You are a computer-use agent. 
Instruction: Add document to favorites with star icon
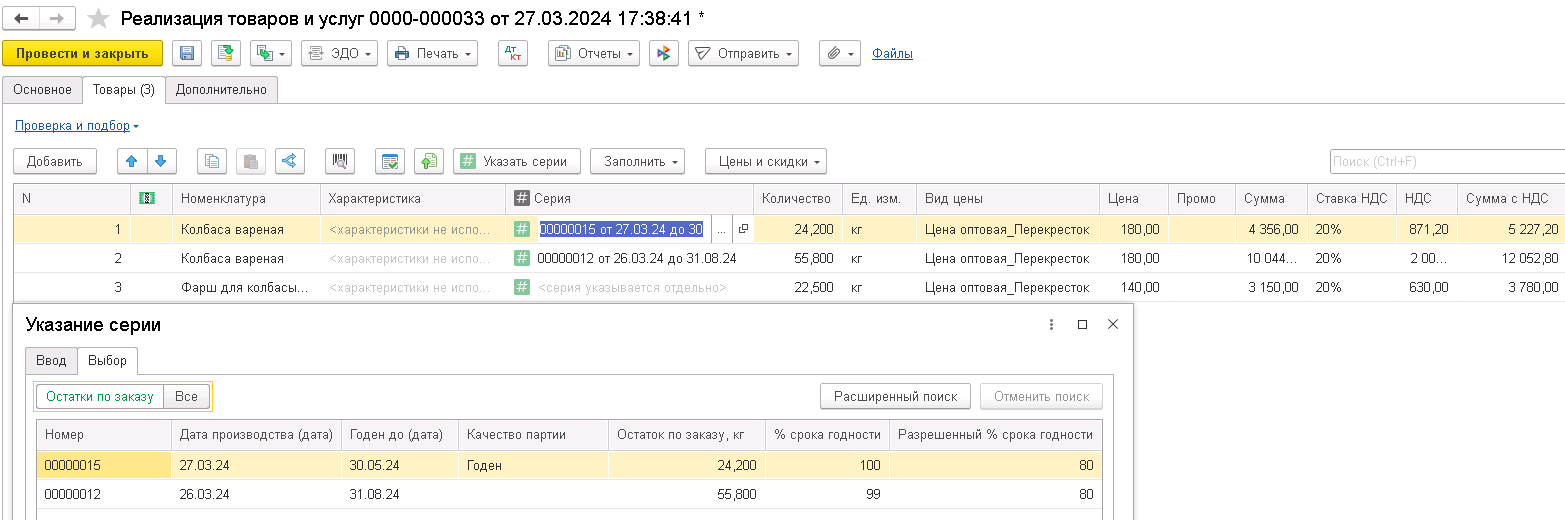(98, 19)
